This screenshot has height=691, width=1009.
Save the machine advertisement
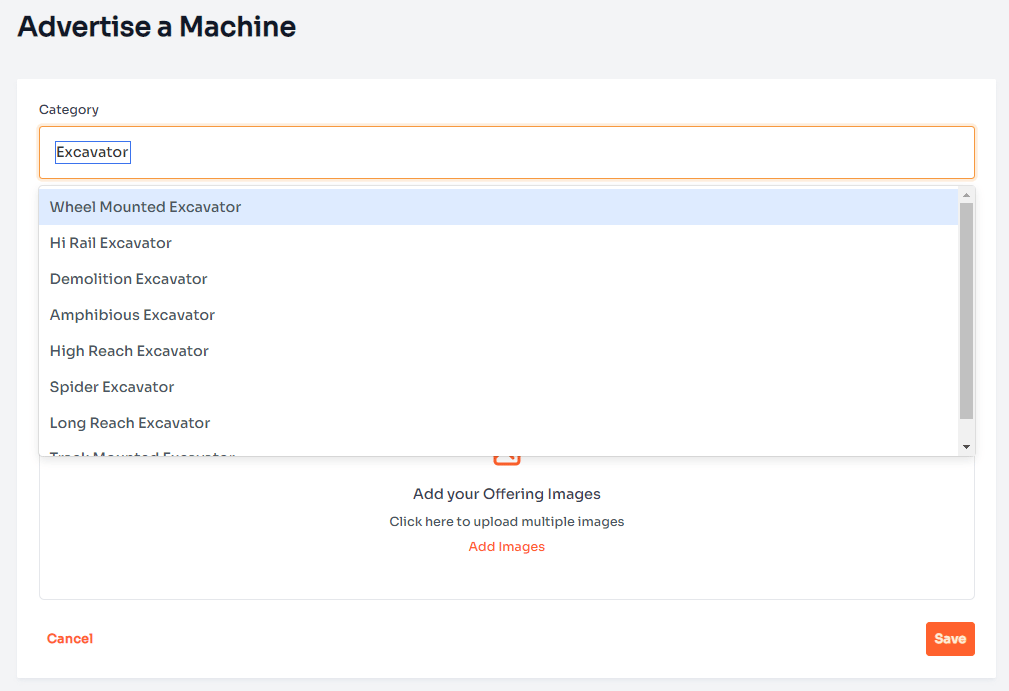[950, 639]
